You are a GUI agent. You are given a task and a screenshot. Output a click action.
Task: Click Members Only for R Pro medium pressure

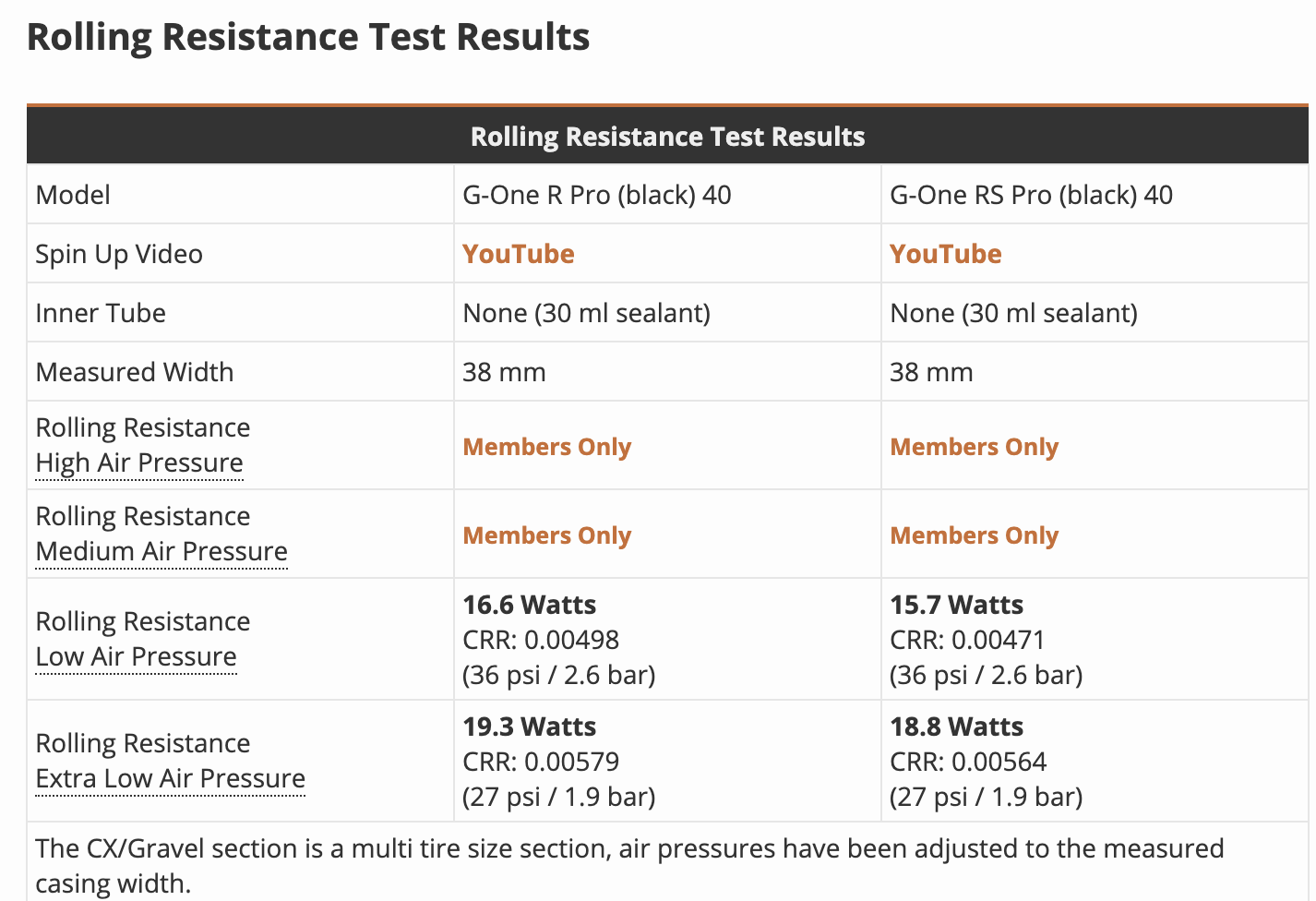click(546, 535)
